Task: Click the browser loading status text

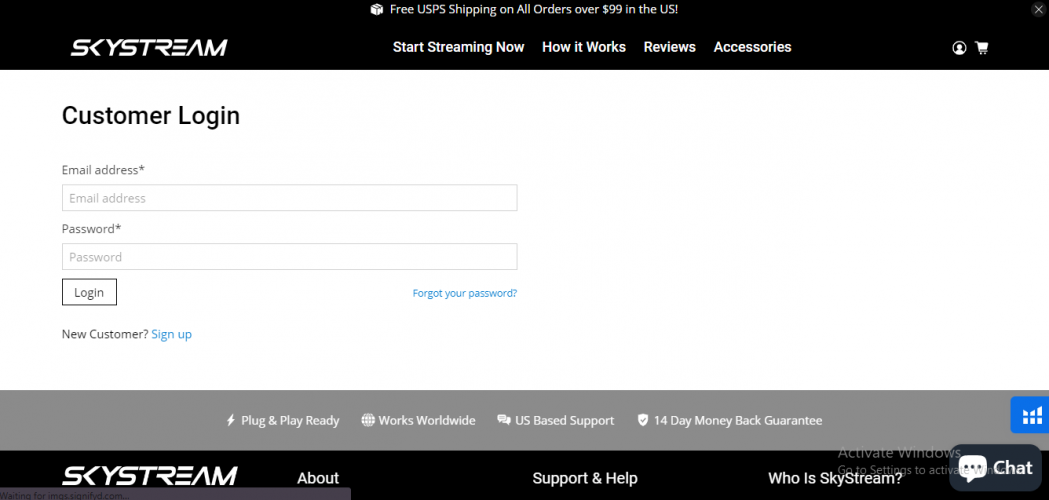Action: pyautogui.click(x=65, y=495)
